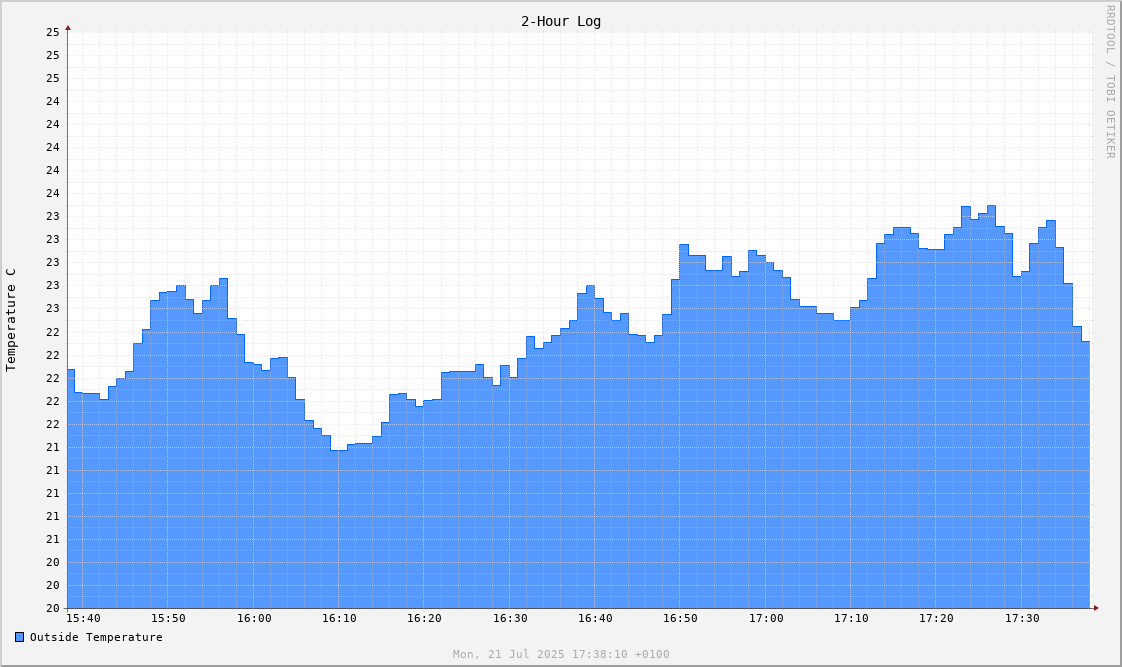
Task: Click the 15:40 time axis label
Action: (83, 618)
